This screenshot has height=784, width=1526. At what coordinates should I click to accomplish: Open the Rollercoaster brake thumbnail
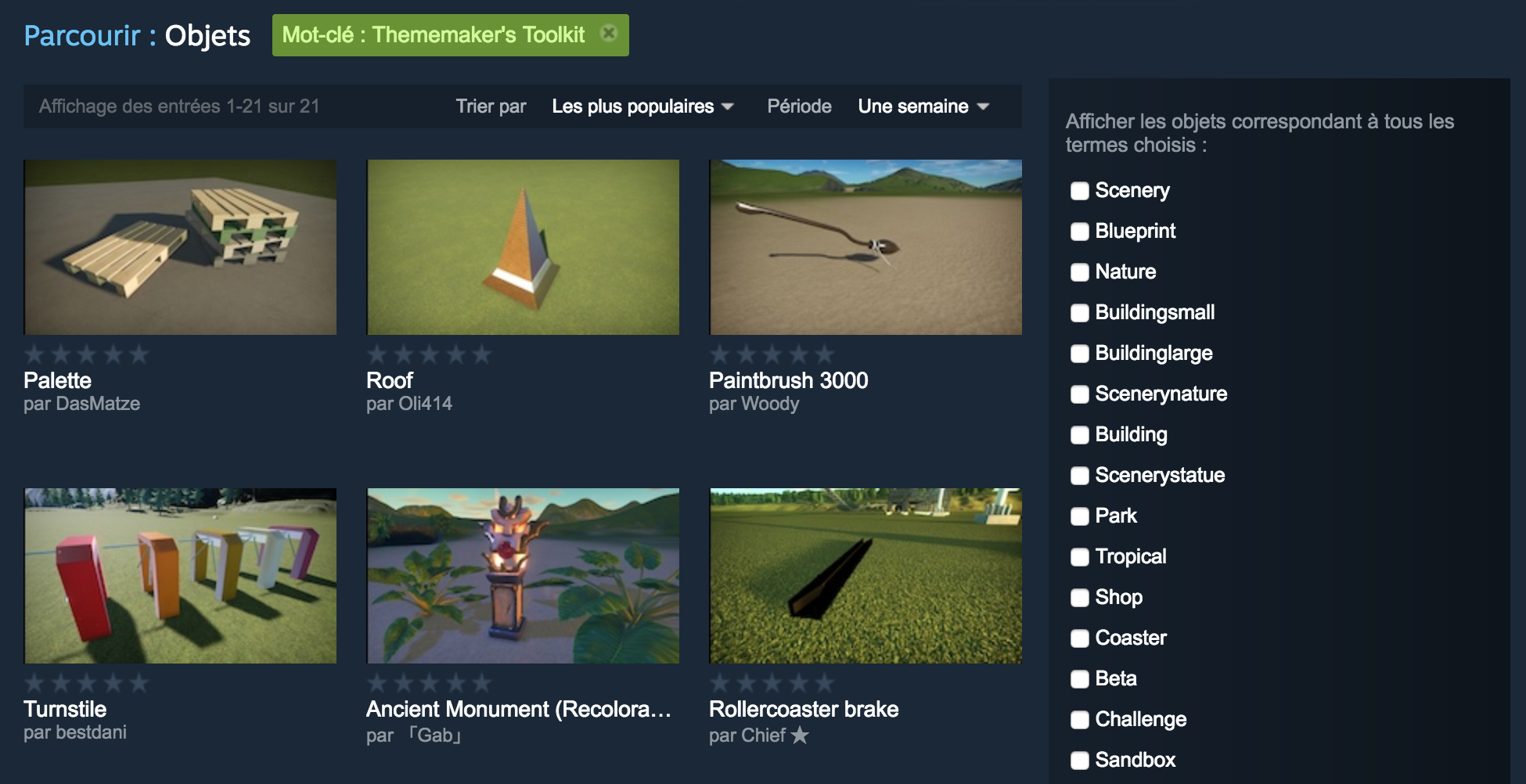click(x=866, y=576)
